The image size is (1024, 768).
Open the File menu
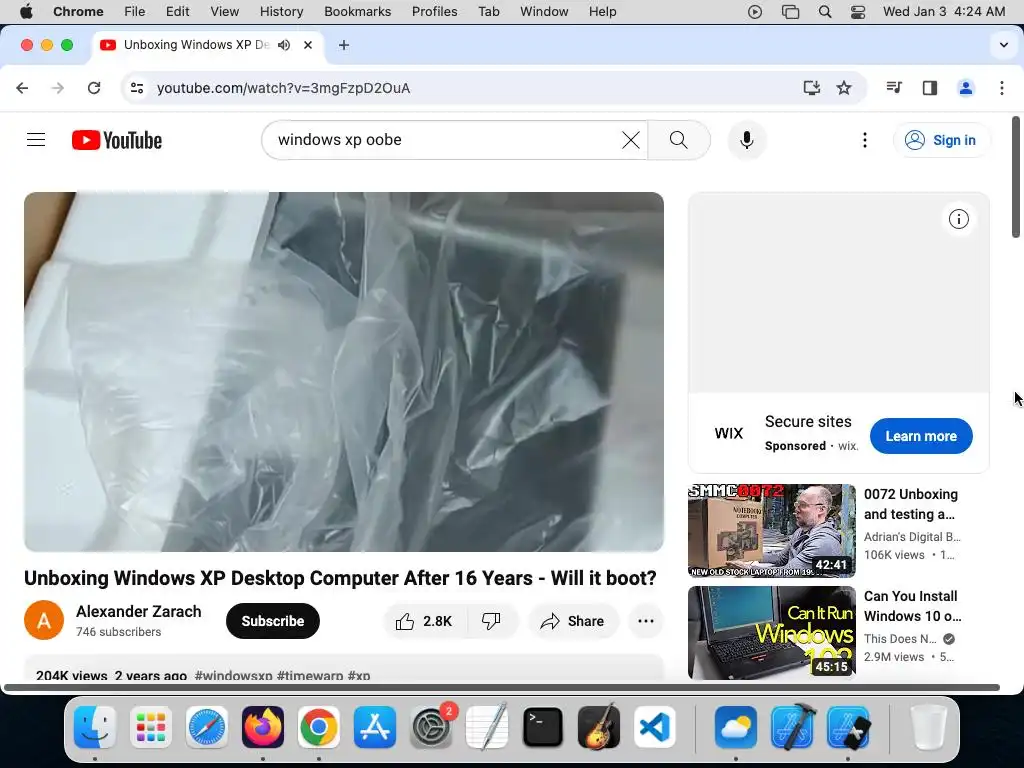[135, 12]
